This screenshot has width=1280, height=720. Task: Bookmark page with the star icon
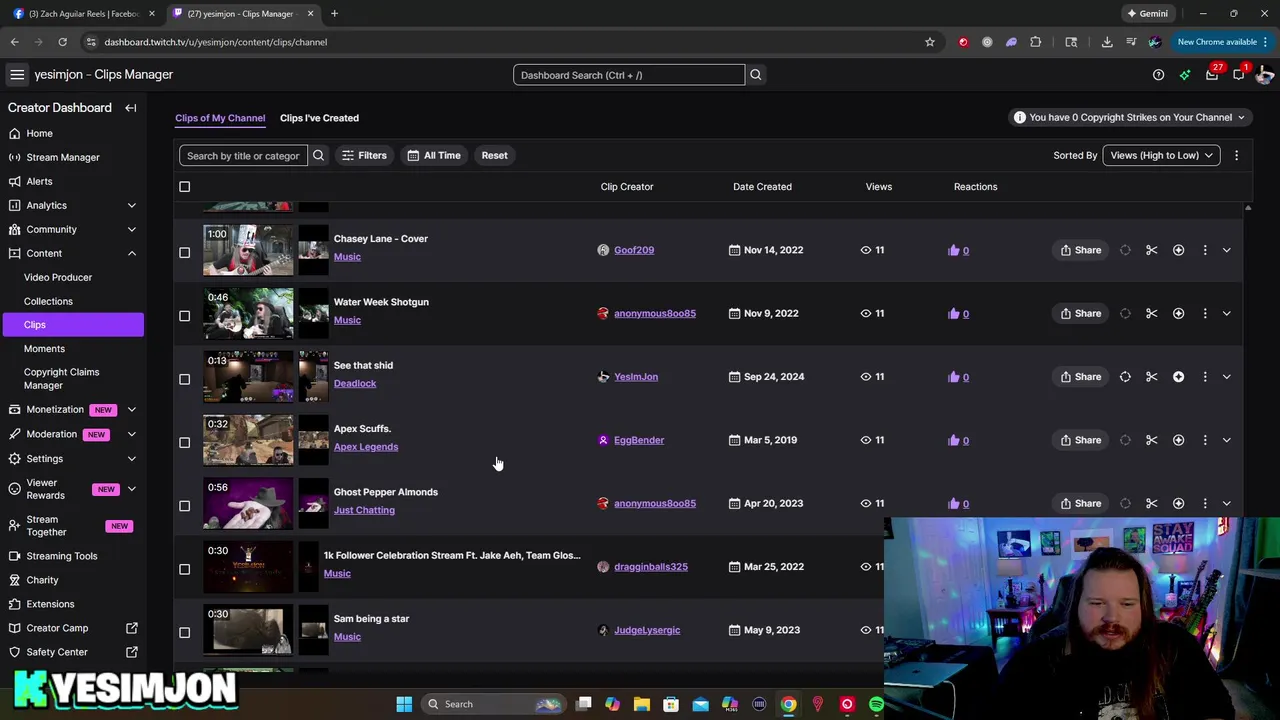(930, 42)
